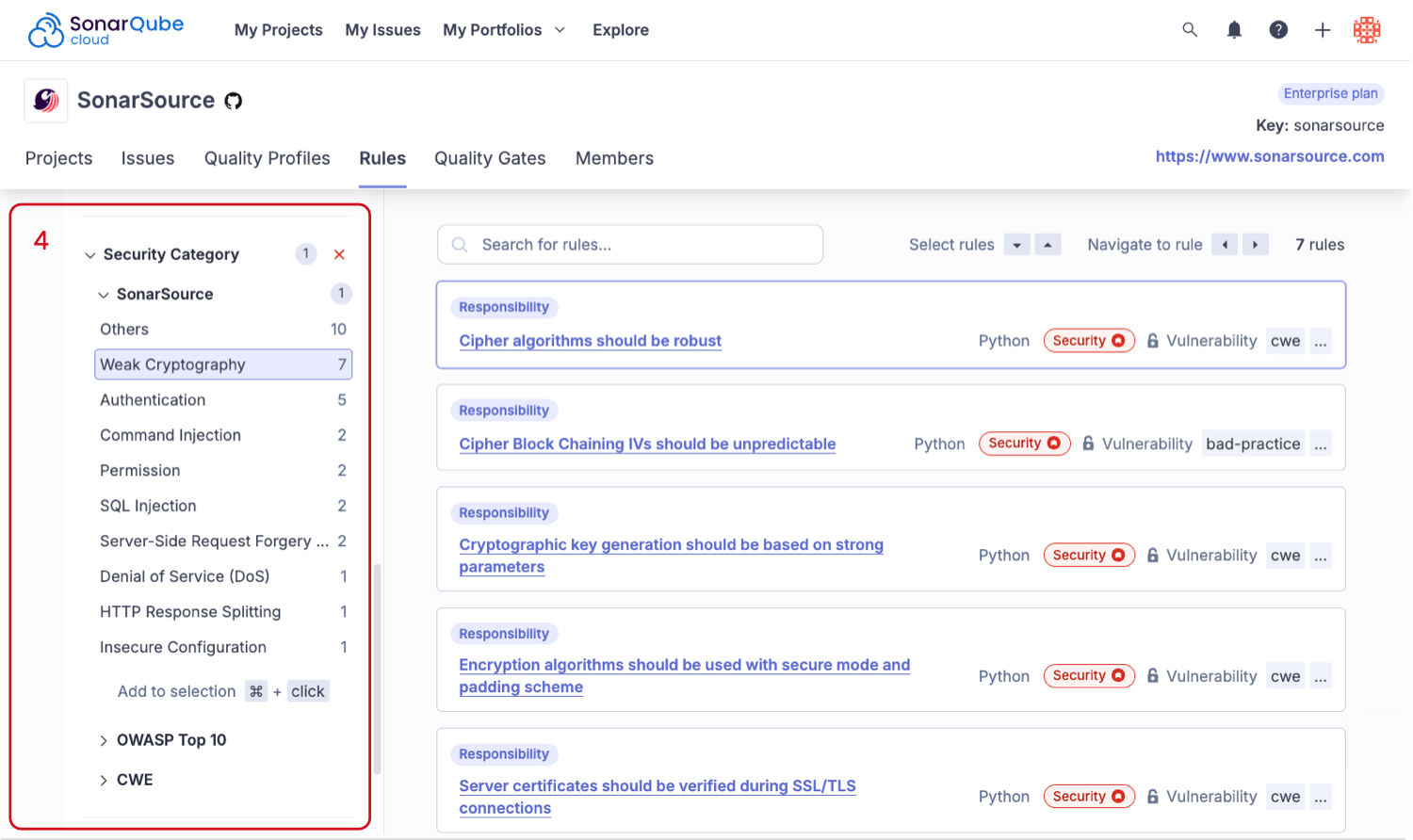
Task: Open the user avatar menu
Action: (x=1367, y=30)
